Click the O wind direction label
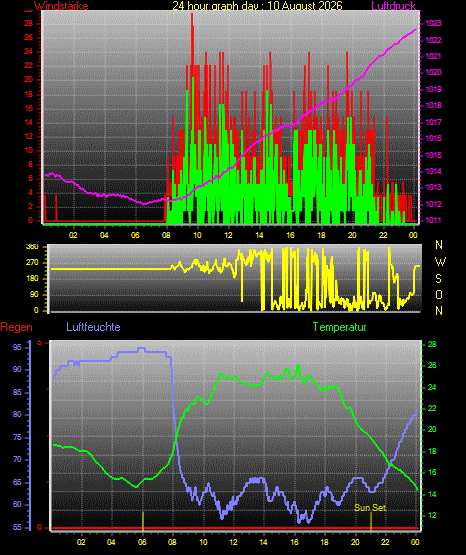Image resolution: width=466 pixels, height=555 pixels. point(439,294)
